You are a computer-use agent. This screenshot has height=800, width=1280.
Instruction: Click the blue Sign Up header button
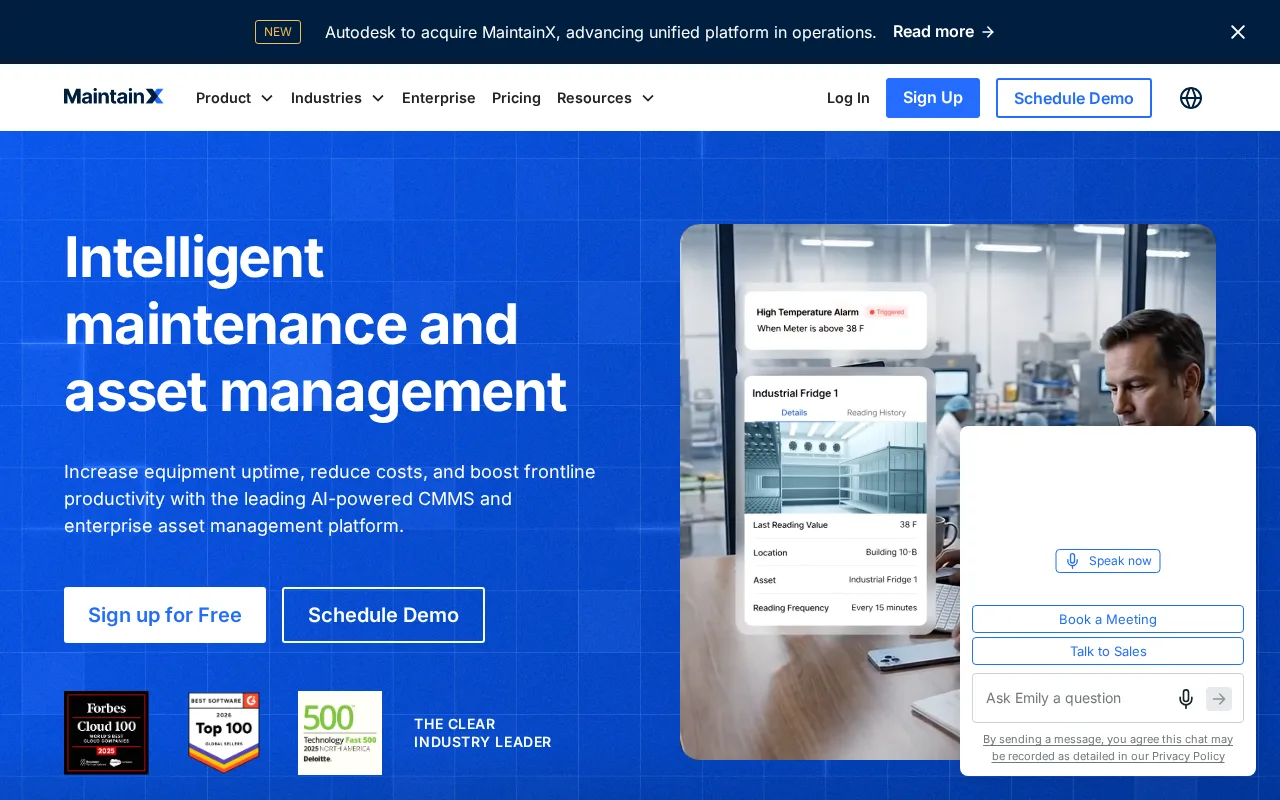[x=933, y=98]
